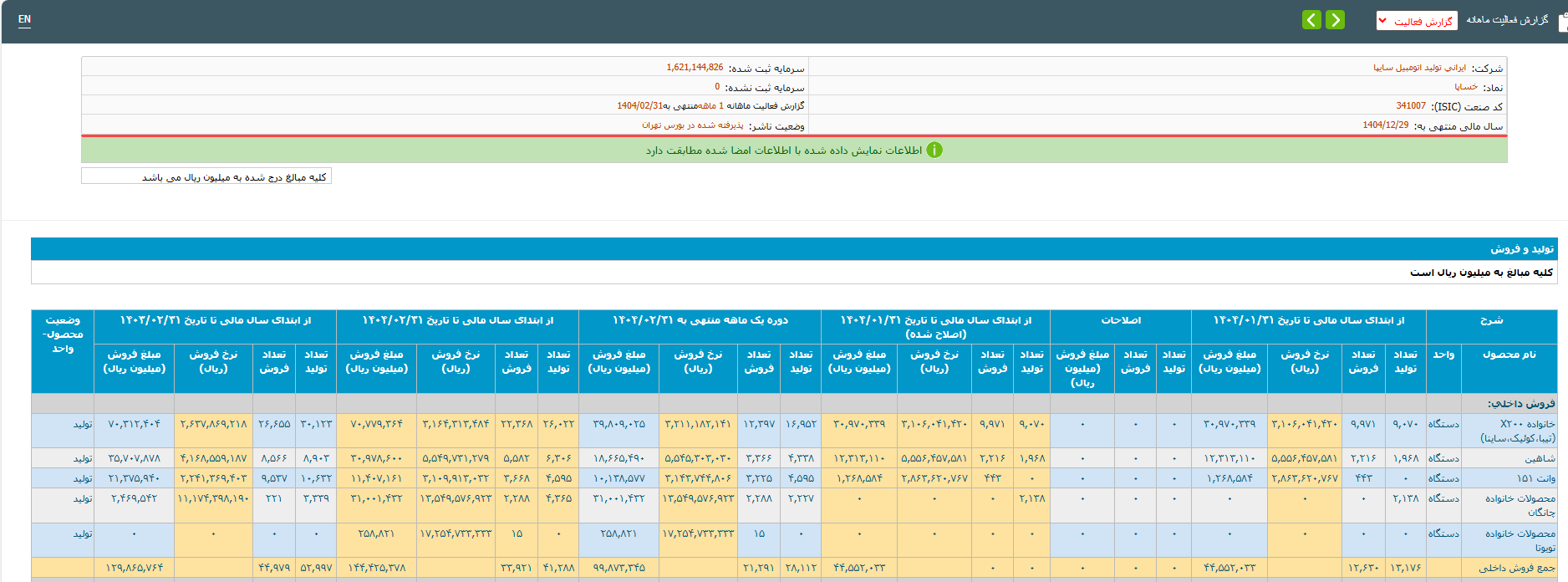The height and width of the screenshot is (582, 1568).
Task: Click the green info icon in the notice bar
Action: 934,151
